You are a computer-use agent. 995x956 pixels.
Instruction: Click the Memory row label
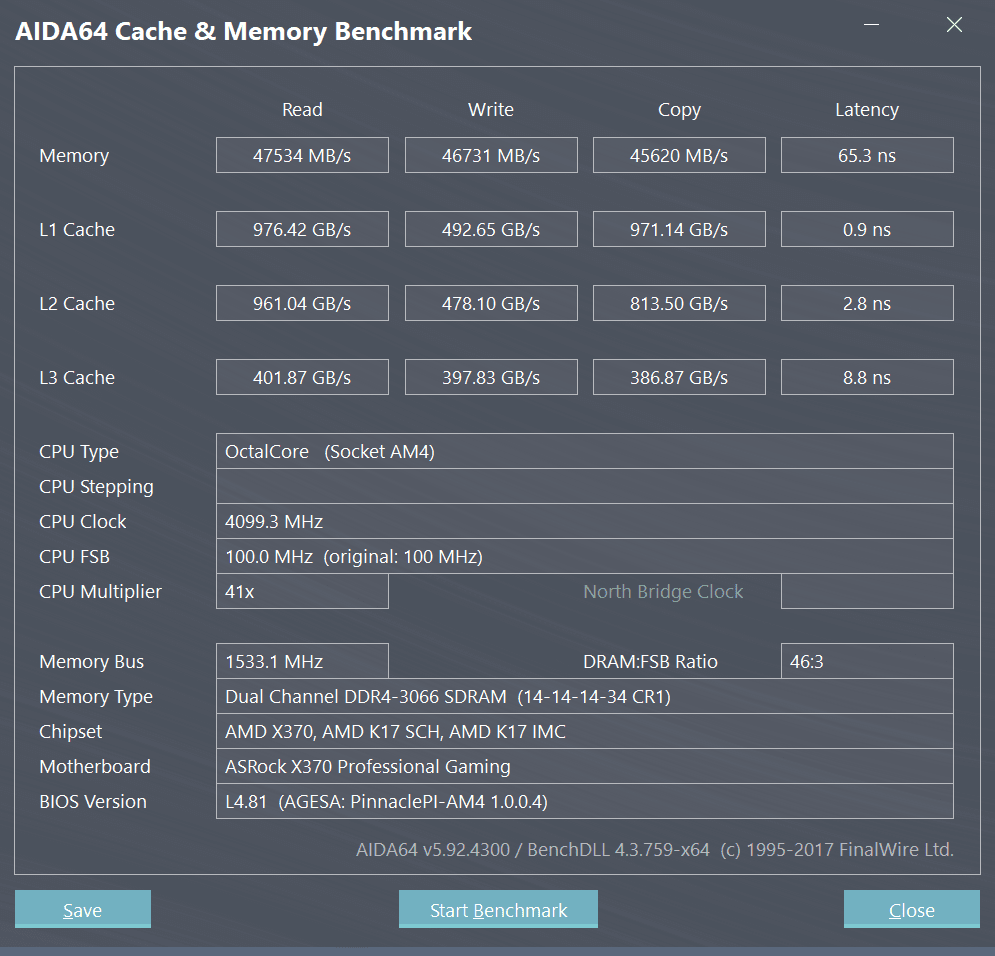point(74,155)
